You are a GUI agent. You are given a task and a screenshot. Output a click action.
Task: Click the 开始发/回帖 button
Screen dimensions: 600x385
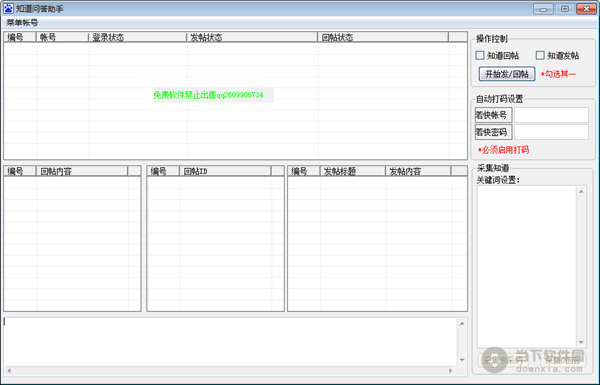pyautogui.click(x=507, y=74)
